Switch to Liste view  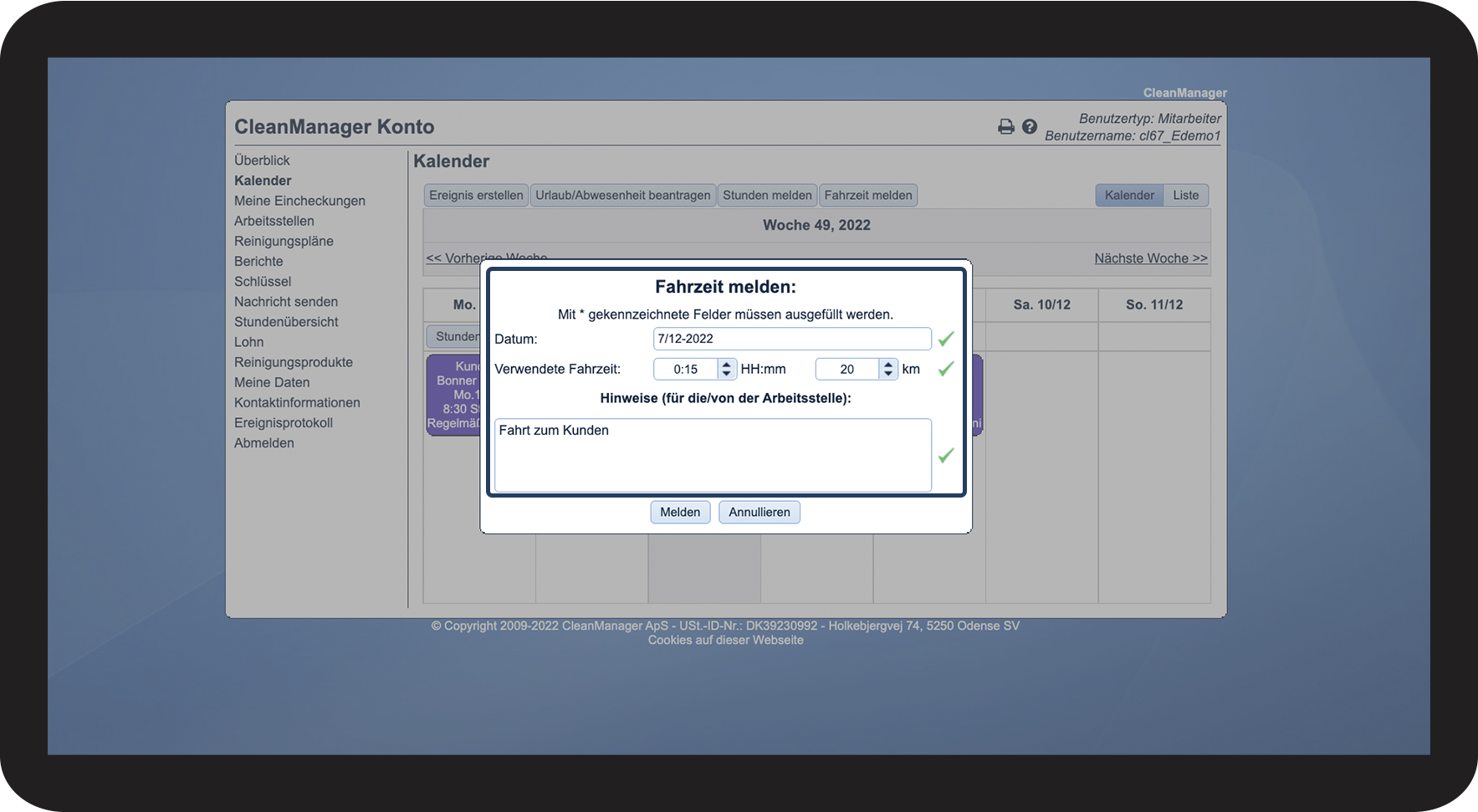pos(1185,195)
